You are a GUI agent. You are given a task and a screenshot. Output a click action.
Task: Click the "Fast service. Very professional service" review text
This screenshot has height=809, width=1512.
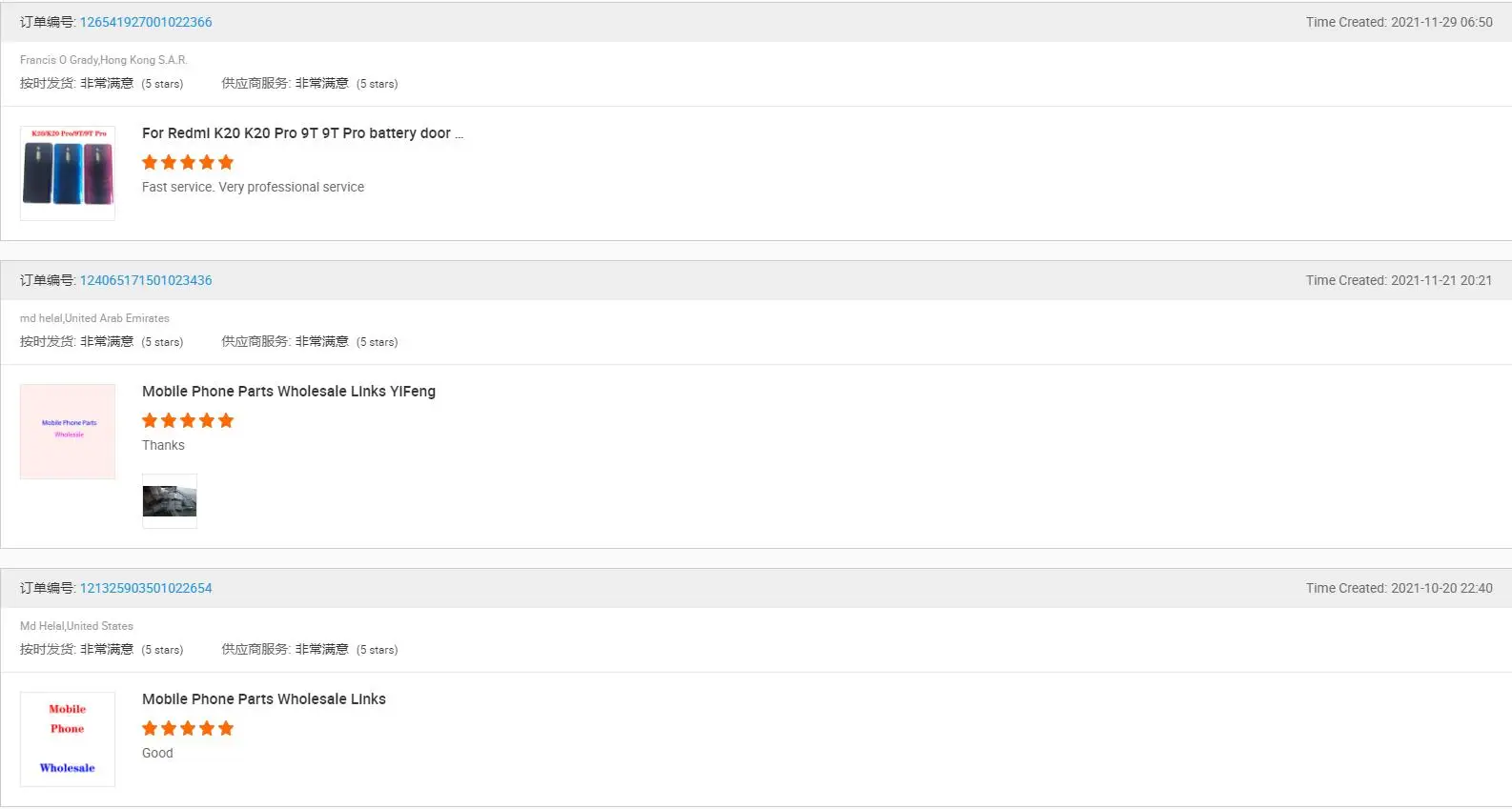click(x=253, y=188)
